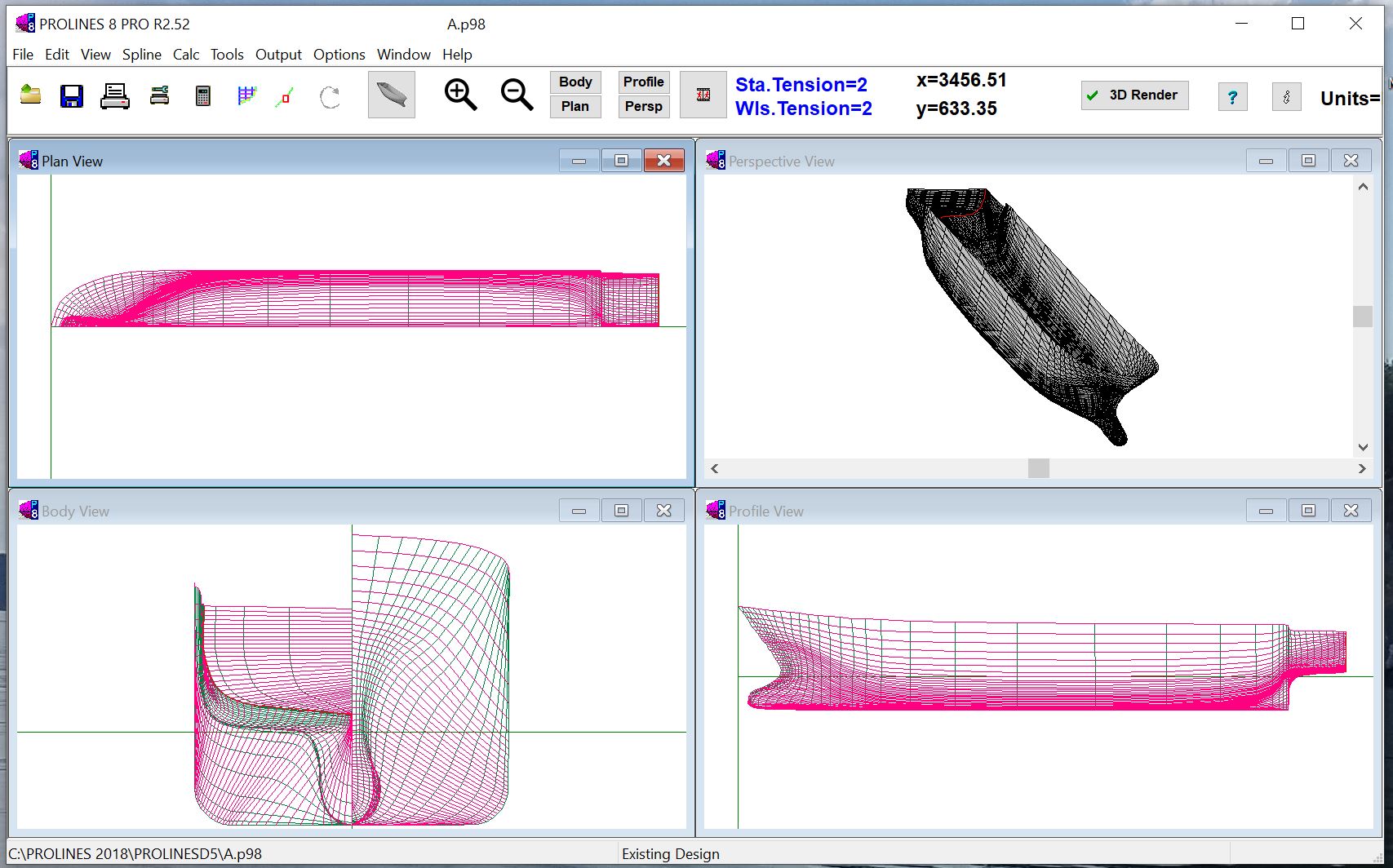Print the current lines drawing
Viewport: 1393px width, 868px height.
pyautogui.click(x=115, y=96)
